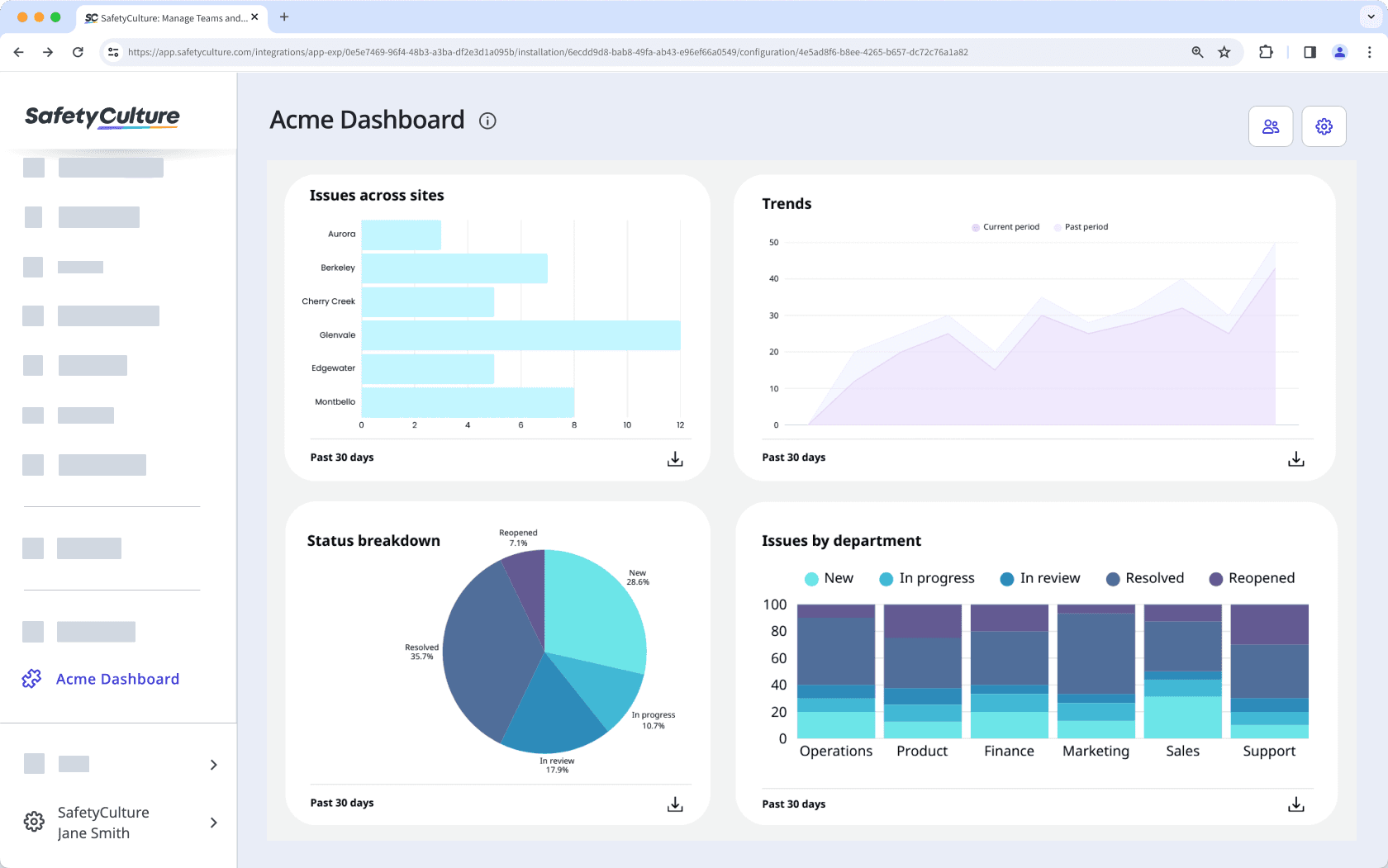Viewport: 1388px width, 868px height.
Task: Open browser extensions via the puzzle piece icon
Action: tap(1266, 51)
